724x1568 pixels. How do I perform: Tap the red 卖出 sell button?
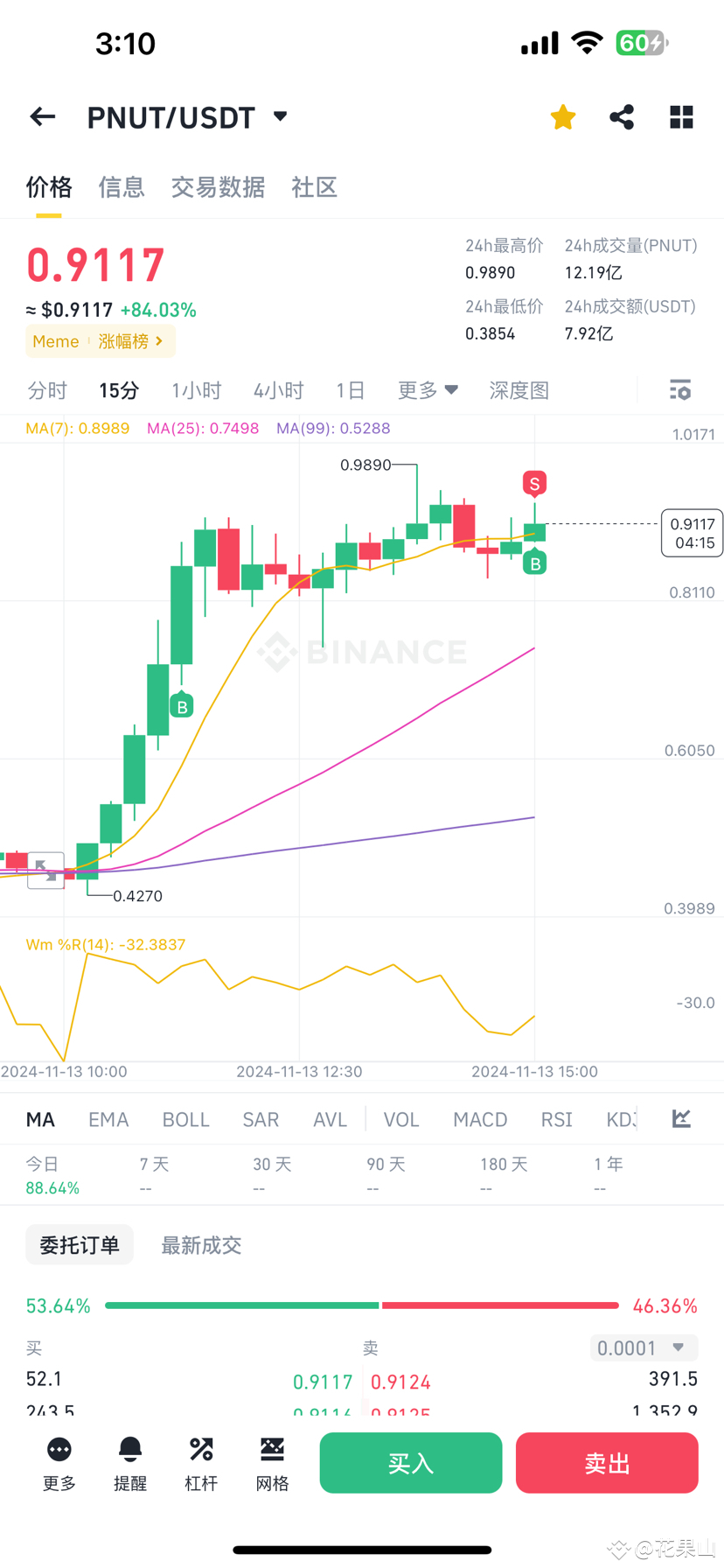click(x=607, y=1462)
